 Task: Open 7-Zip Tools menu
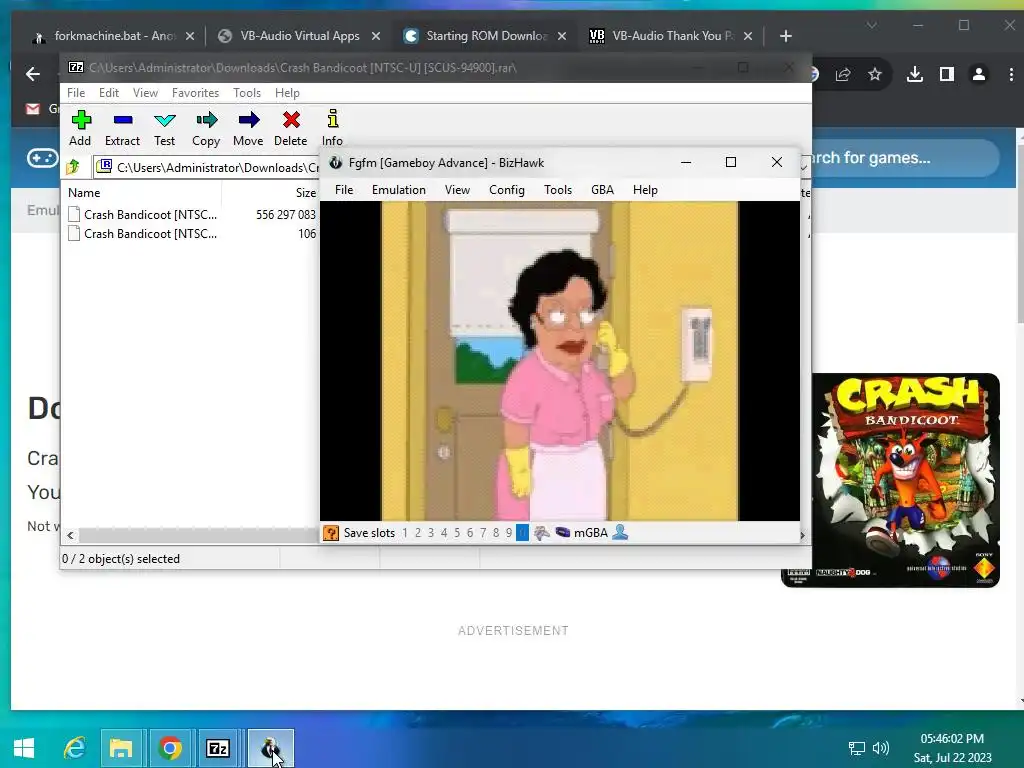247,93
